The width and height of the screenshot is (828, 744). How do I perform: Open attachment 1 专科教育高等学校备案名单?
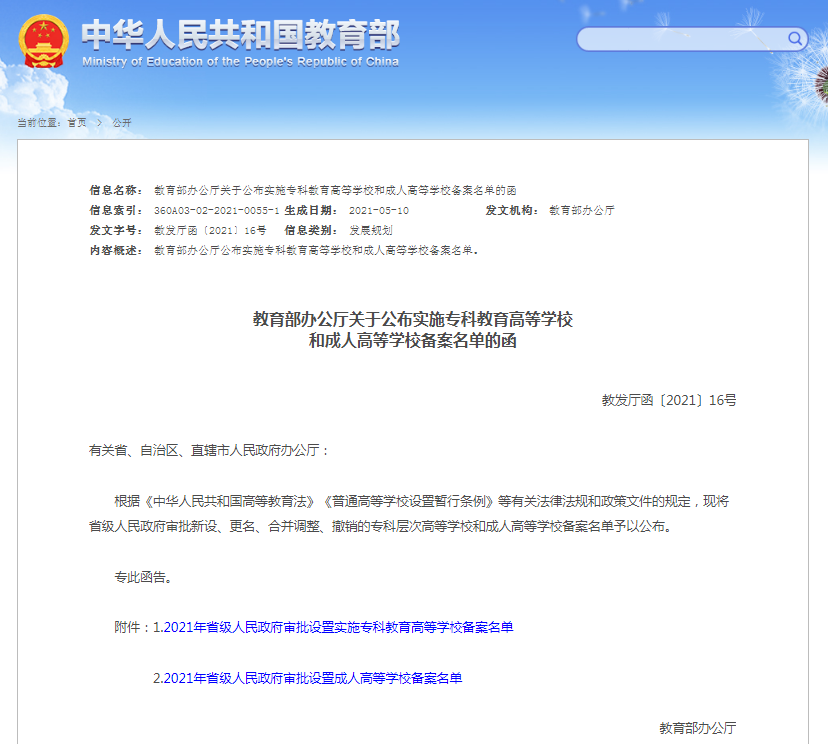(x=333, y=627)
